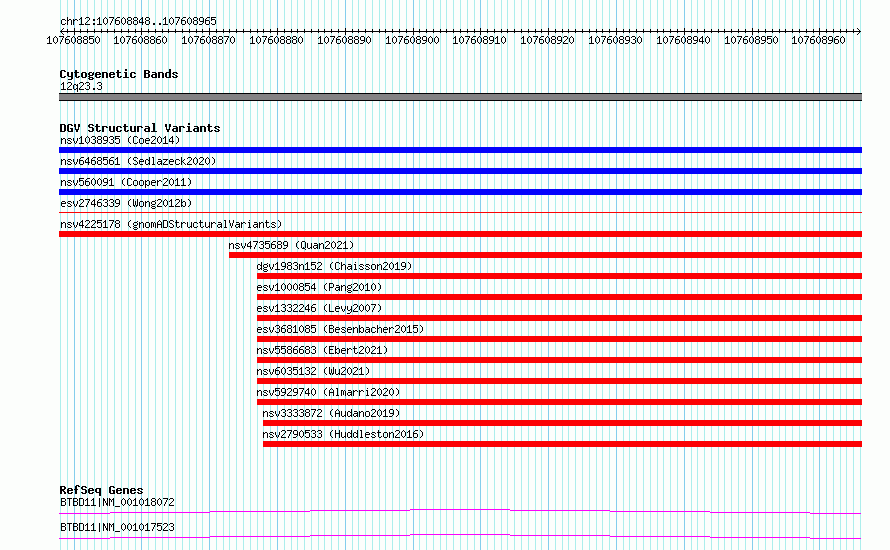890x550 pixels.
Task: Click the blue bar under nsv560091
Action: point(460,192)
